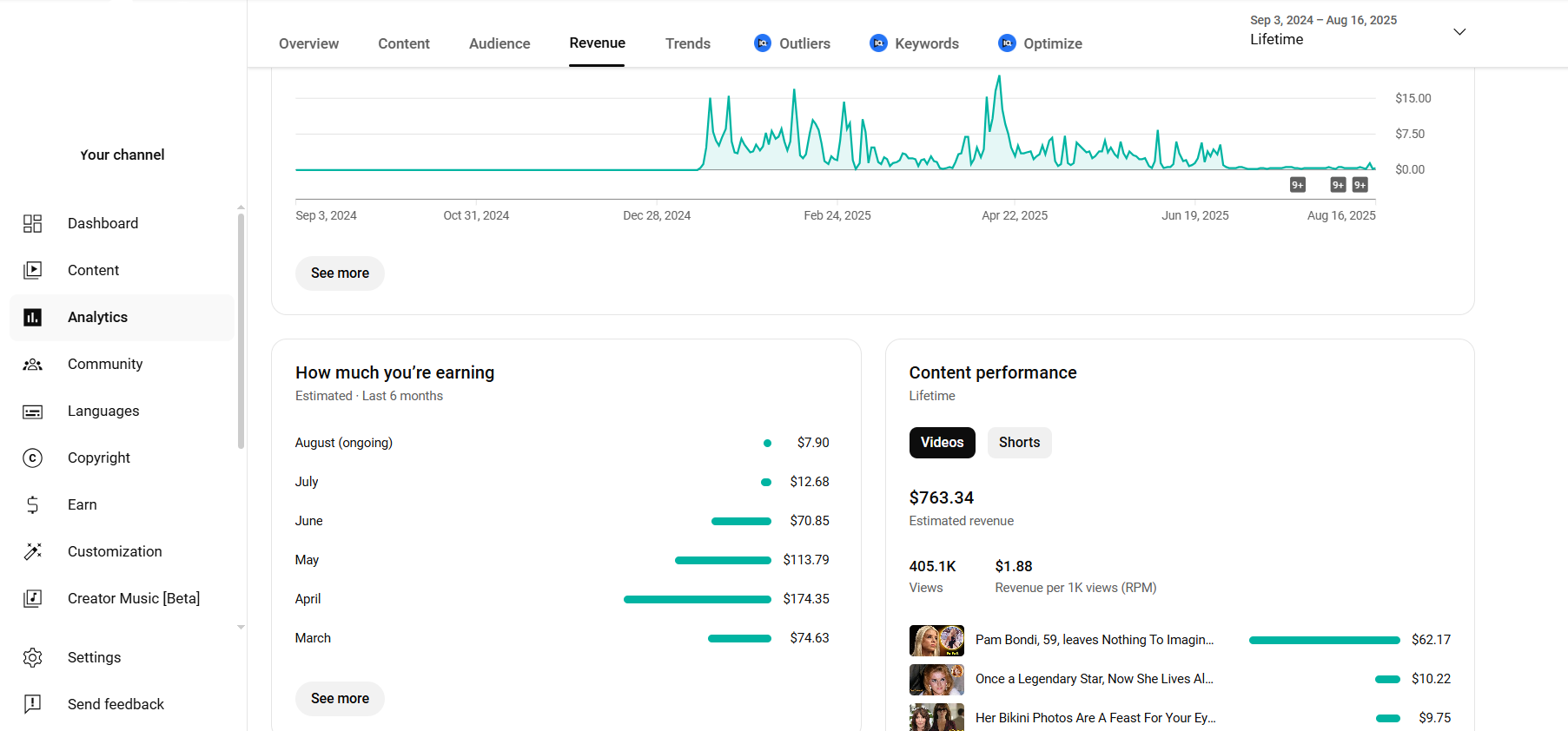This screenshot has height=731, width=1568.
Task: Click the Copyright circle-C icon
Action: [32, 458]
